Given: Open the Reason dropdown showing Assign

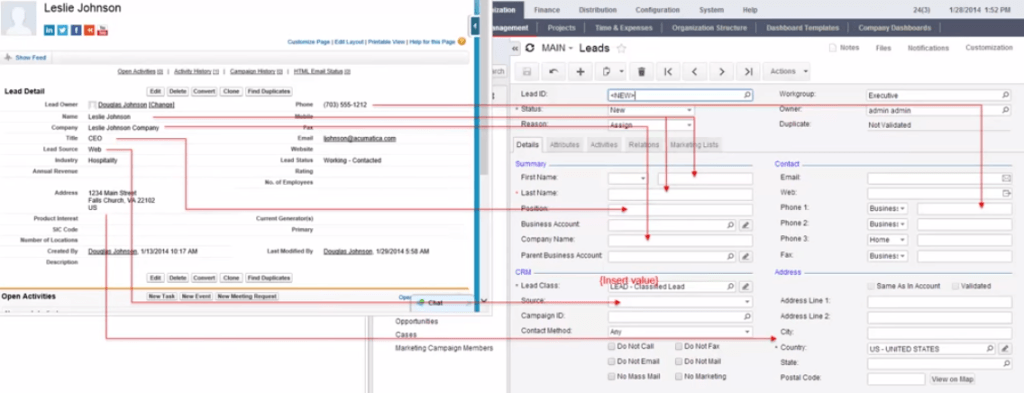Looking at the screenshot, I should pyautogui.click(x=650, y=125).
